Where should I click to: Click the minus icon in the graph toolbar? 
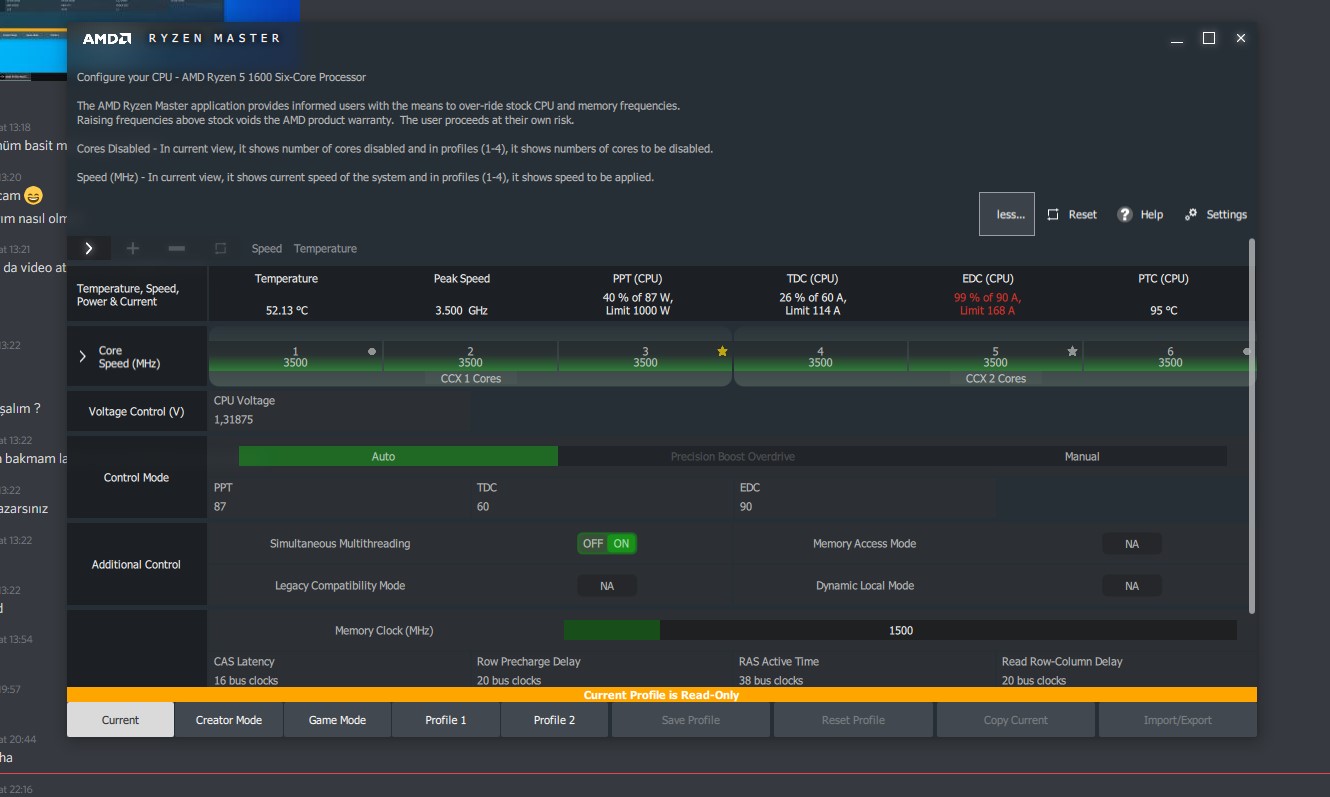pyautogui.click(x=177, y=248)
